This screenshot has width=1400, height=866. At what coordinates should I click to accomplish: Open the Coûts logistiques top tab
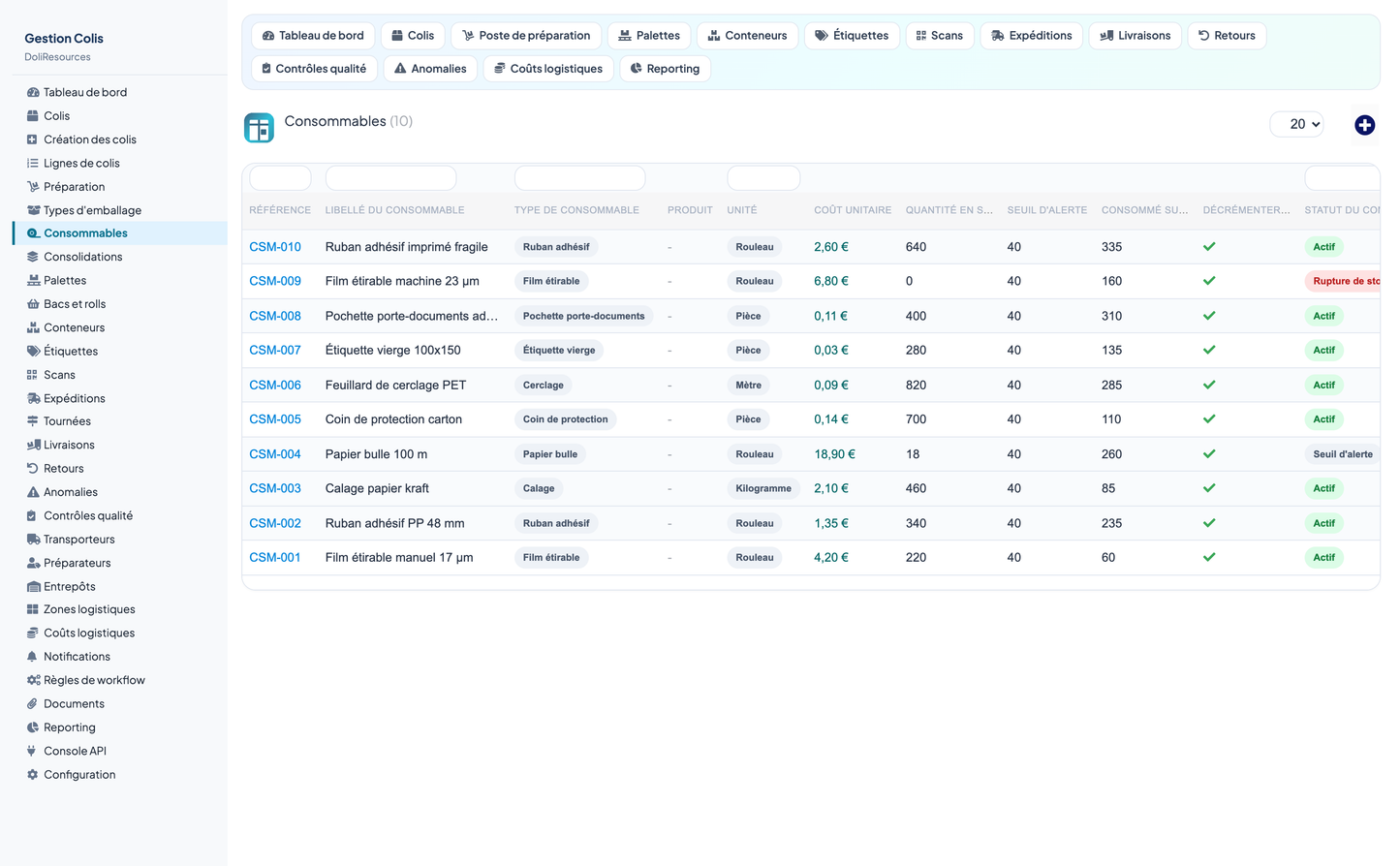tap(548, 69)
